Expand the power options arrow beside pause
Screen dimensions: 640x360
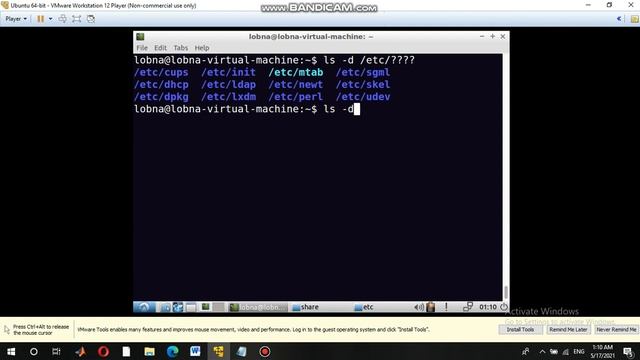(x=51, y=19)
